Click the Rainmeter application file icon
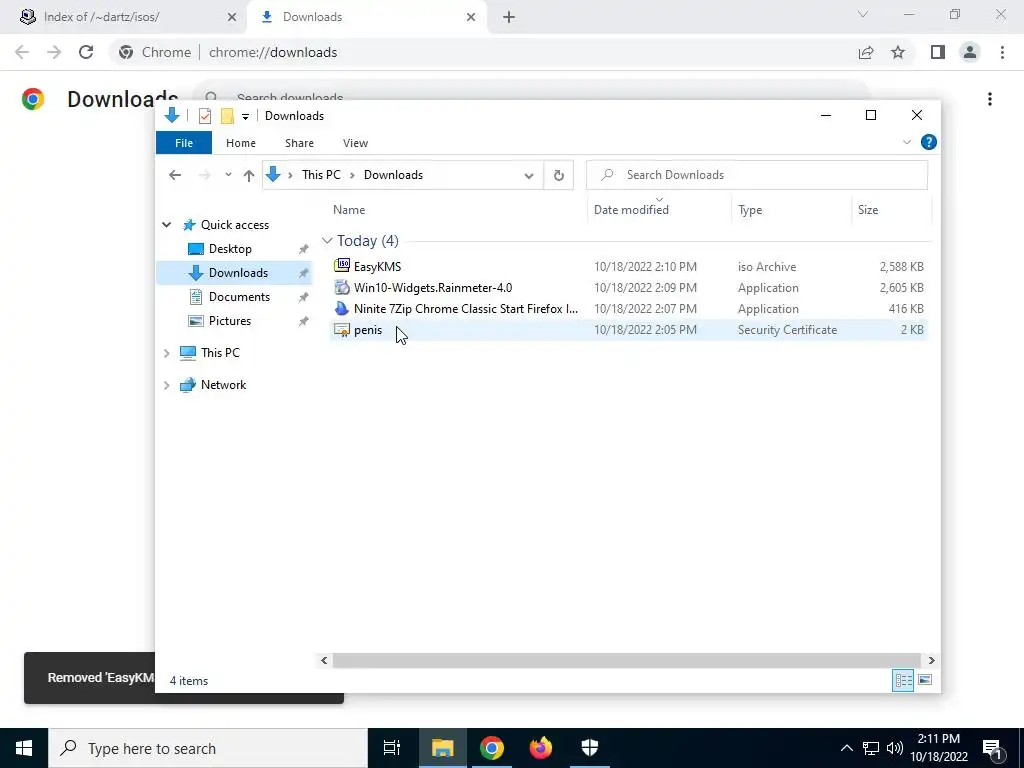 tap(342, 287)
